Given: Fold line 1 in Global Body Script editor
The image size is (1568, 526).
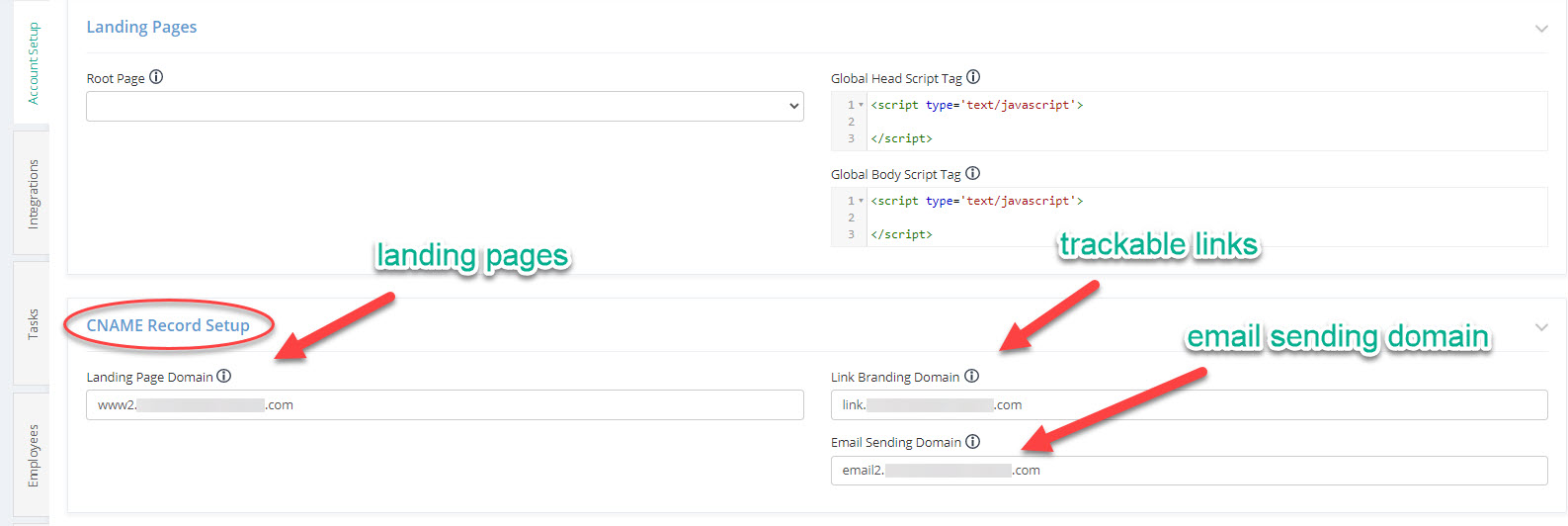Looking at the screenshot, I should click(862, 201).
